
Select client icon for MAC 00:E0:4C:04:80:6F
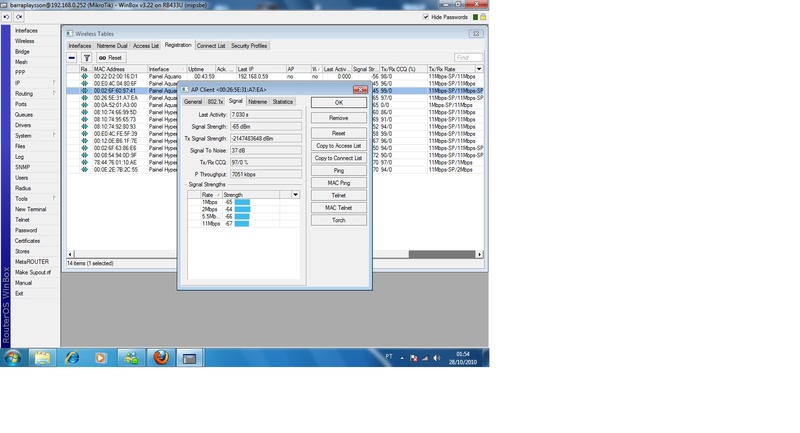[x=84, y=83]
